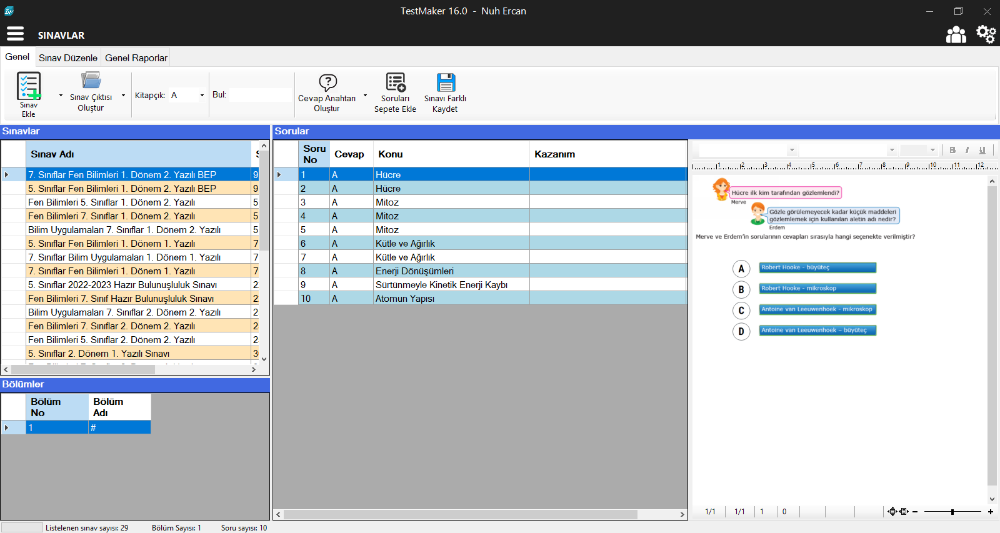Click the Sınav Çıktısı Oluştur folder icon
Image resolution: width=1000 pixels, height=533 pixels.
click(91, 81)
